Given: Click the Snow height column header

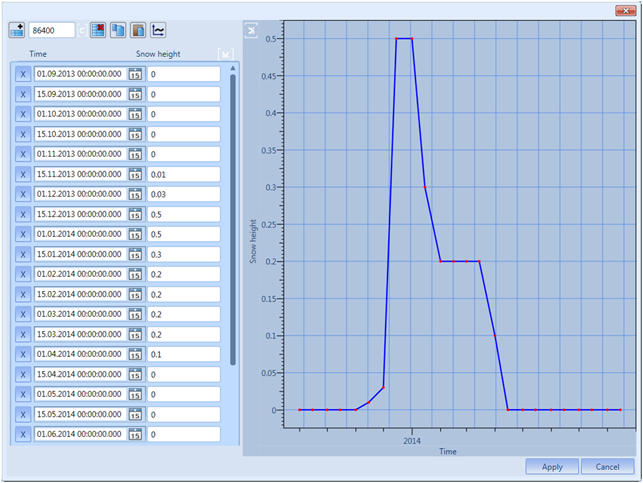Looking at the screenshot, I should [x=158, y=54].
